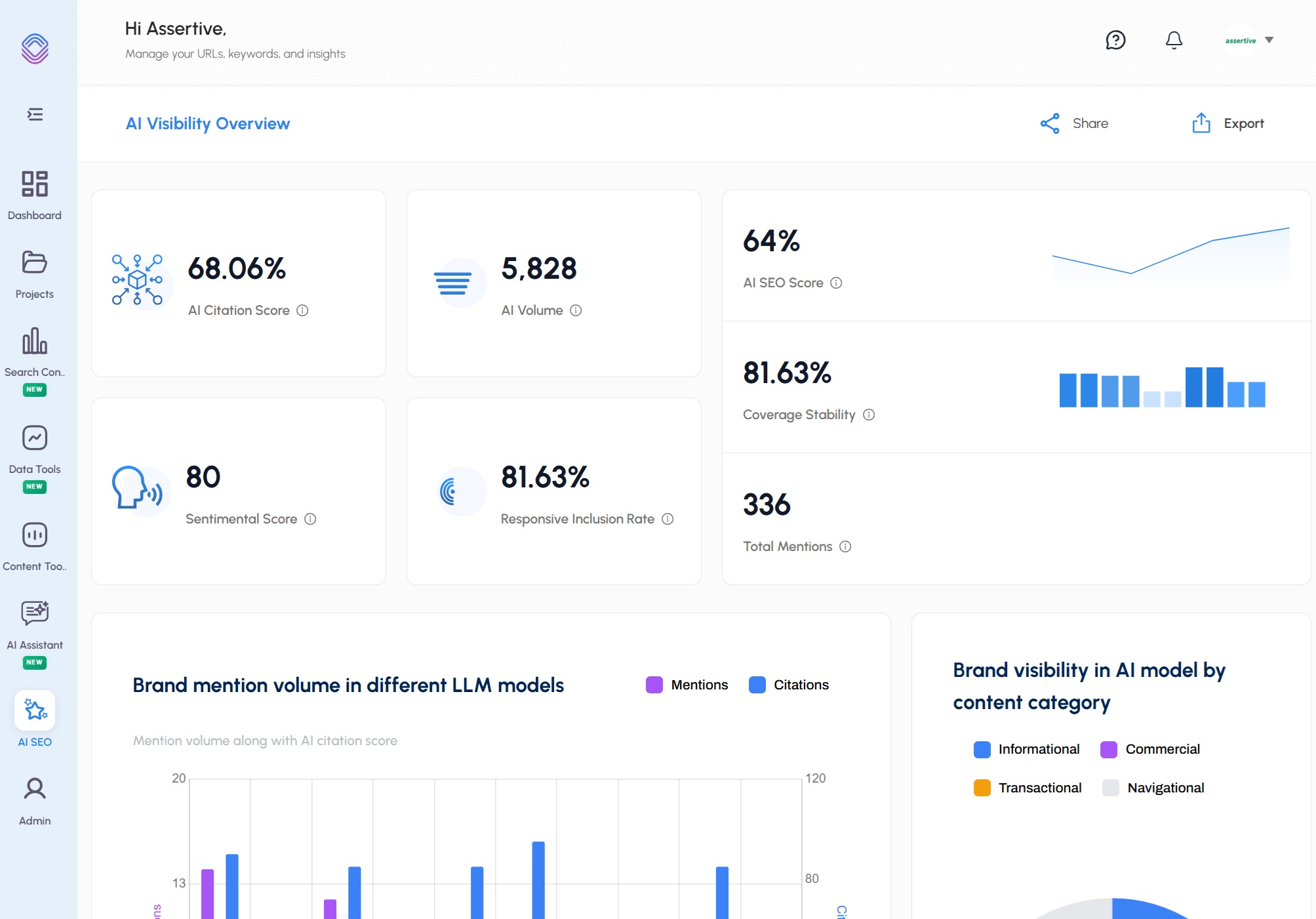Image resolution: width=1316 pixels, height=919 pixels.
Task: Open the Admin user icon
Action: (x=35, y=788)
